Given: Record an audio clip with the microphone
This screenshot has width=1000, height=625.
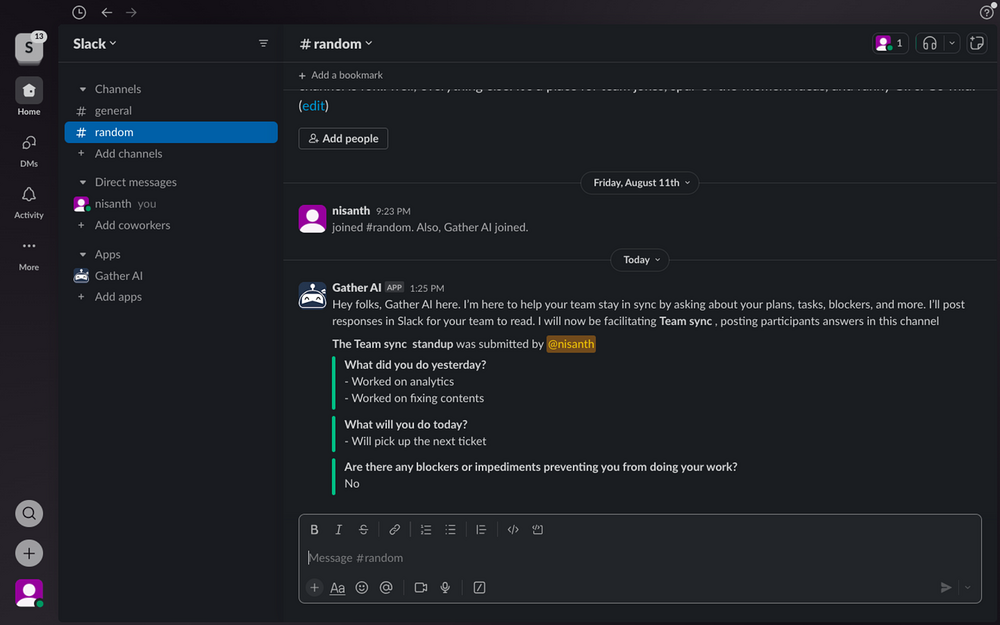Looking at the screenshot, I should point(445,587).
